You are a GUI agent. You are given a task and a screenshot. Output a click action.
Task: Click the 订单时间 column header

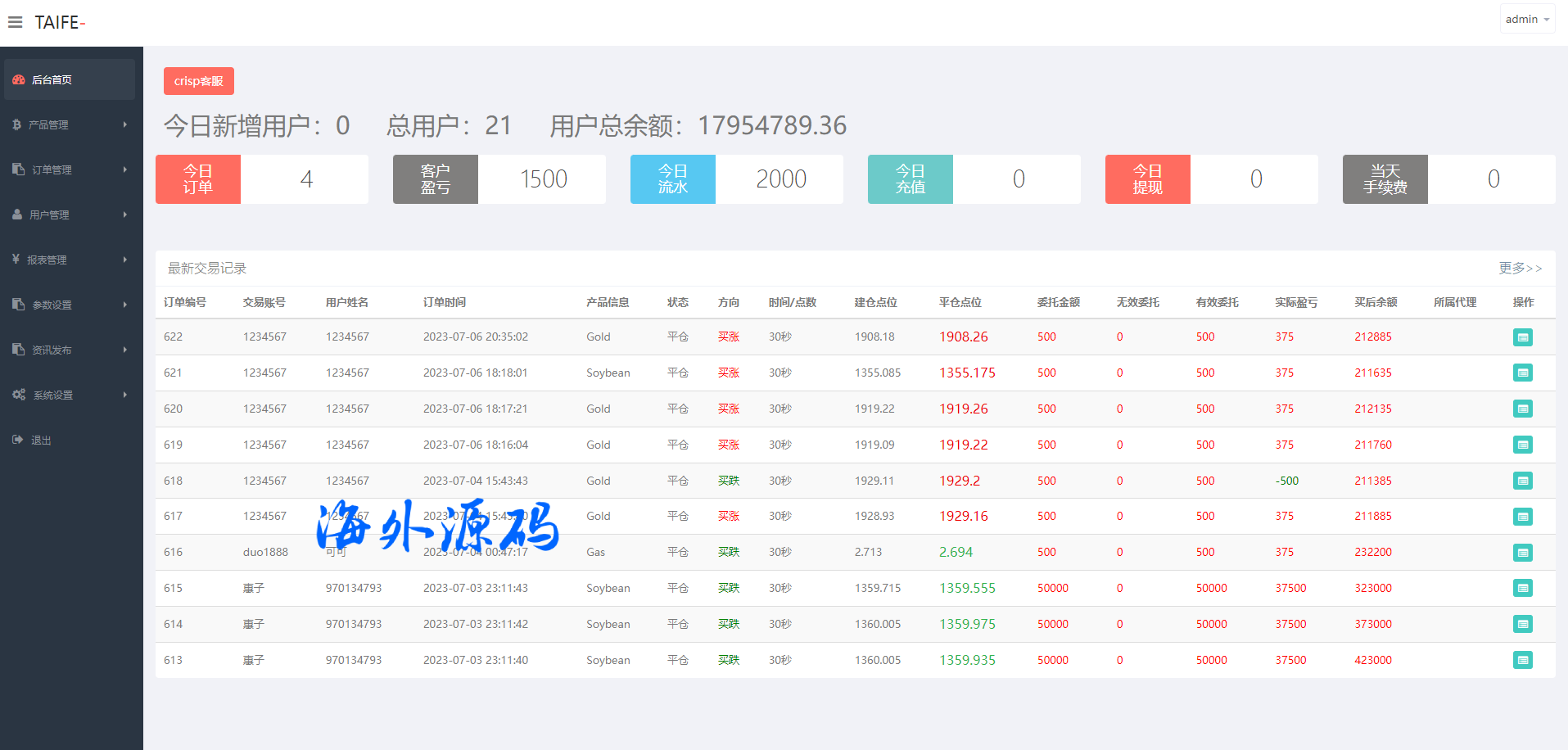(444, 302)
